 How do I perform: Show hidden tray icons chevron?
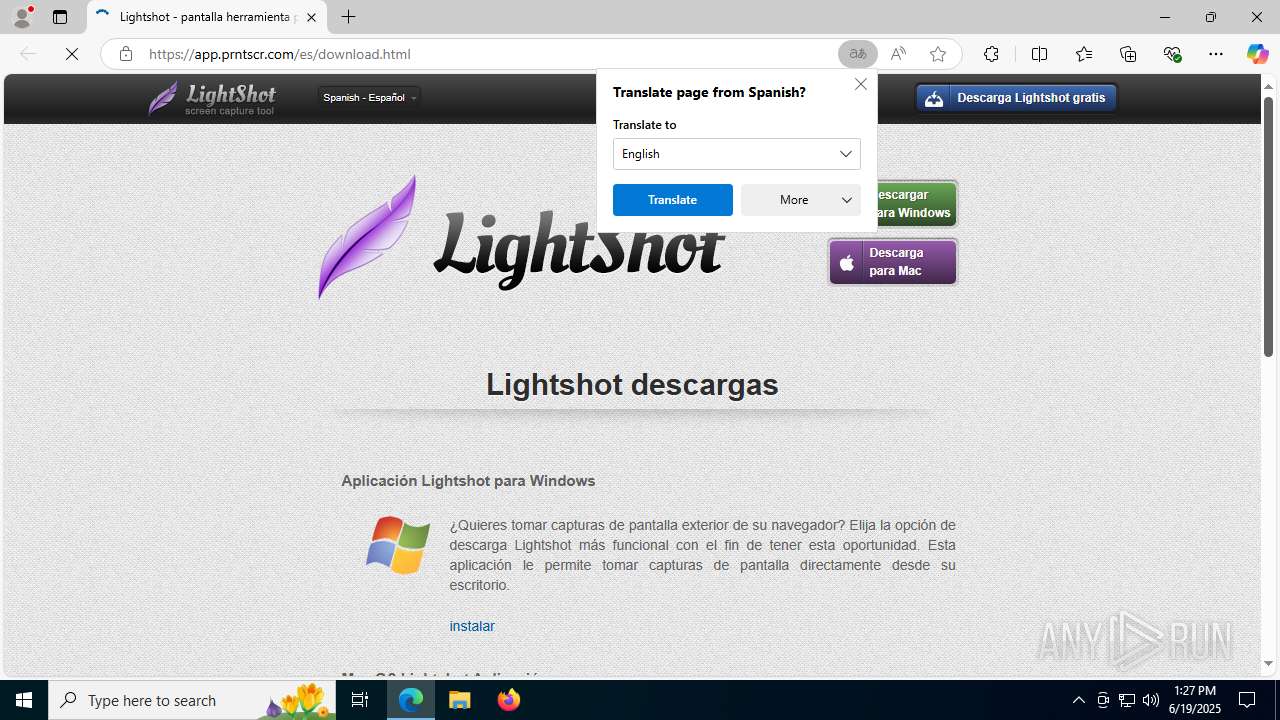[x=1079, y=700]
